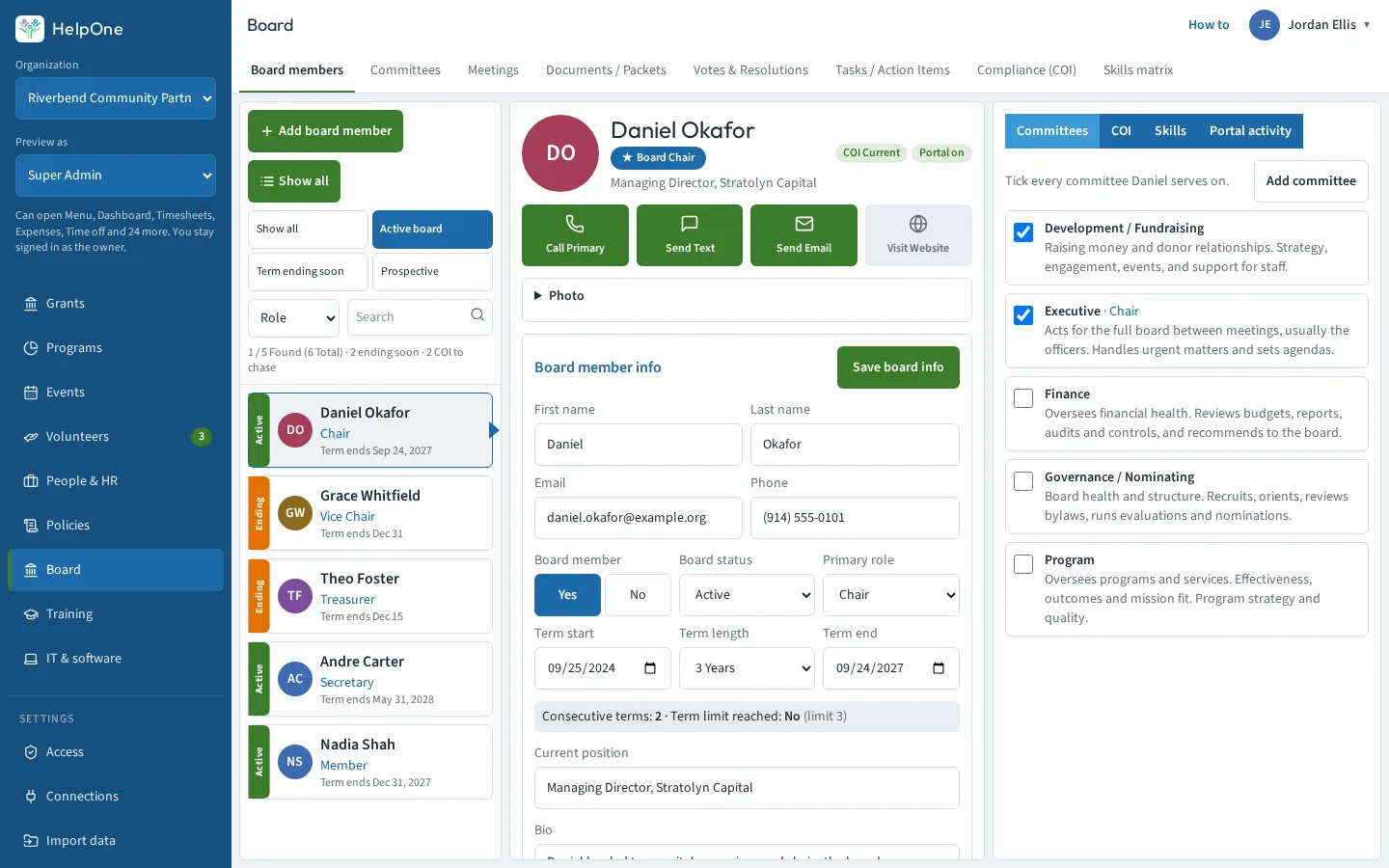The image size is (1389, 868).
Task: Open Volunteers handshake icon
Action: tap(31, 437)
